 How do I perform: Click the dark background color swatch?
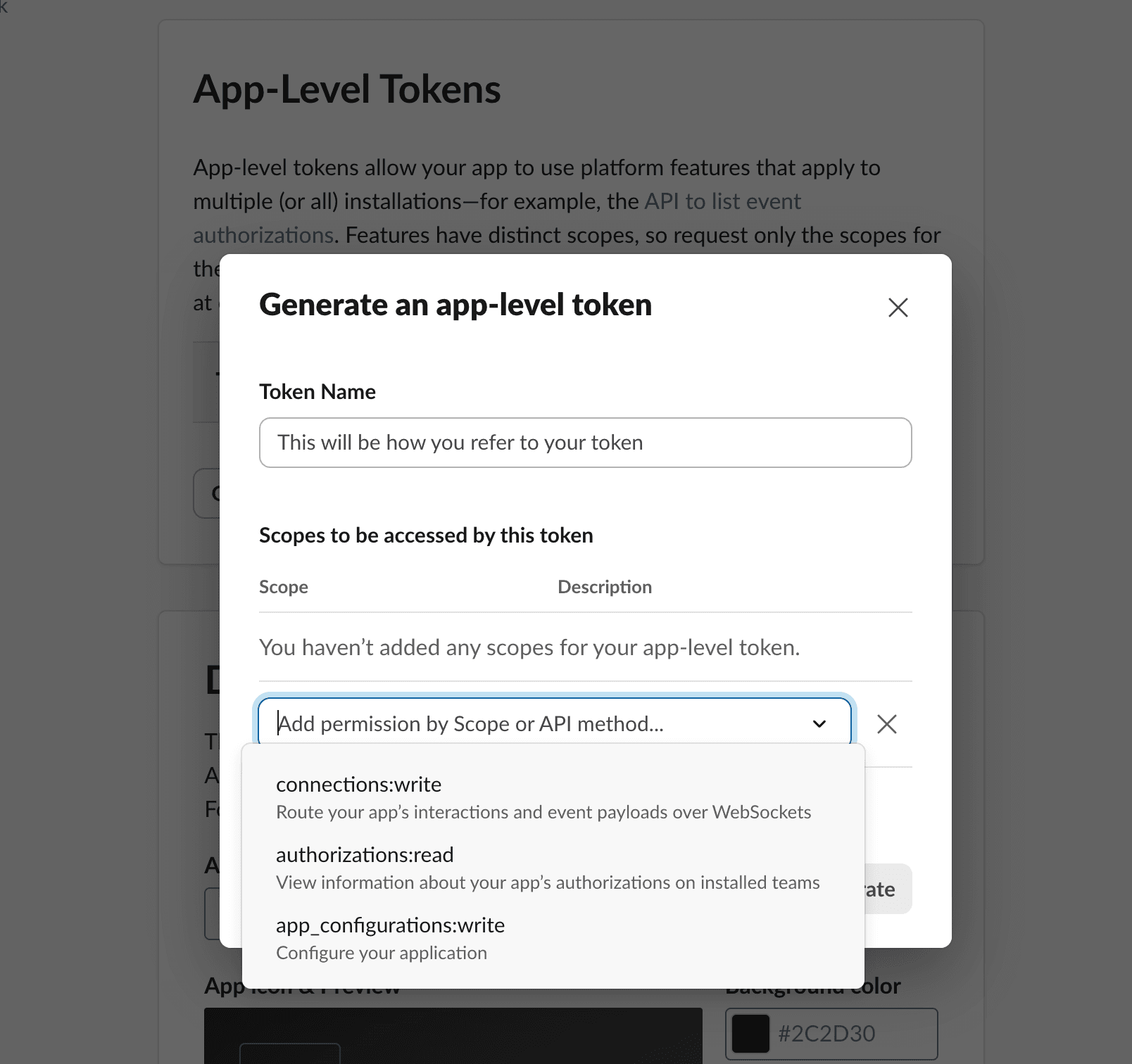pos(750,1034)
